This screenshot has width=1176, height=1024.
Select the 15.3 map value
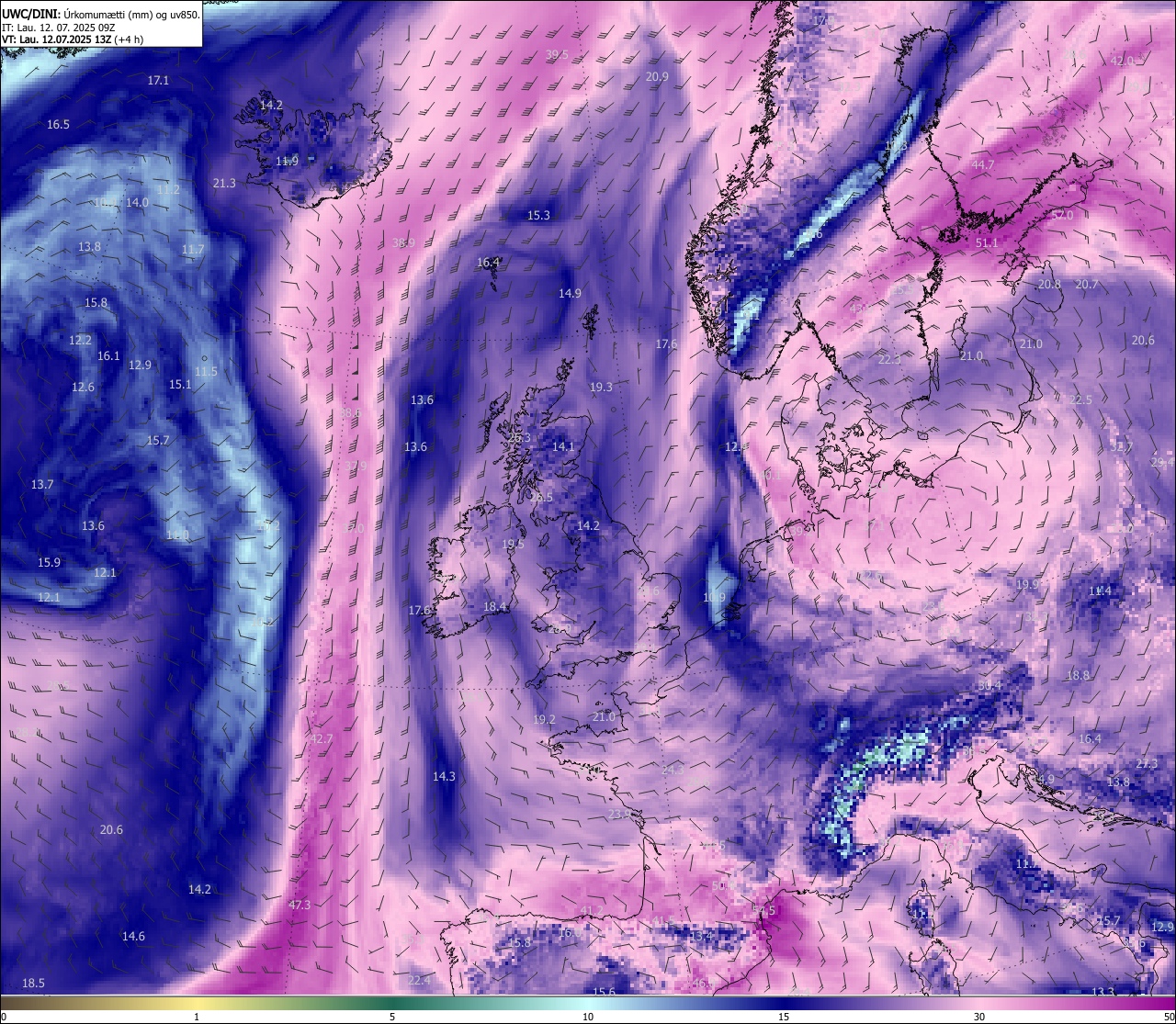pyautogui.click(x=538, y=216)
